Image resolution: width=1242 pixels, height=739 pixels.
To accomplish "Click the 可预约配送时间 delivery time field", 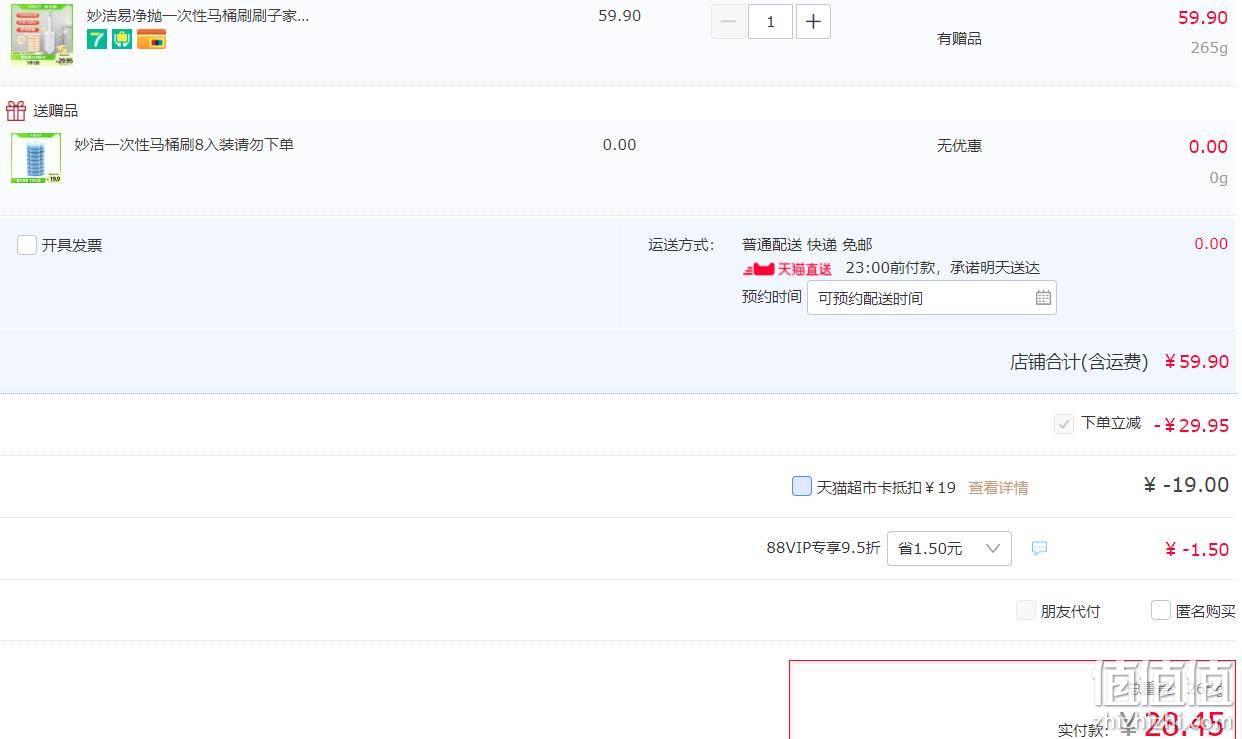I will (x=932, y=297).
